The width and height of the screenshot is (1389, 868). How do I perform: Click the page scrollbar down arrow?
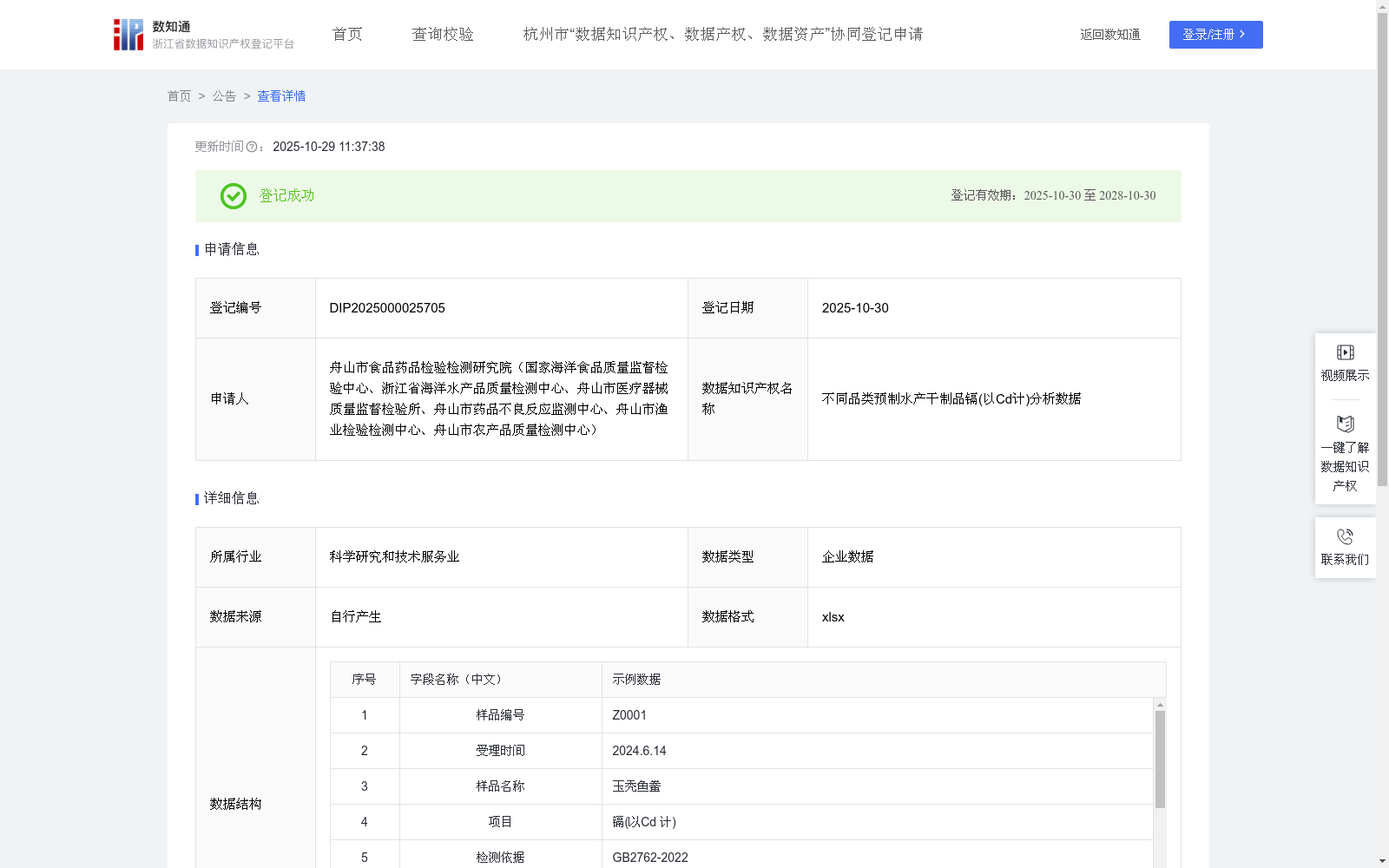pos(1382,861)
